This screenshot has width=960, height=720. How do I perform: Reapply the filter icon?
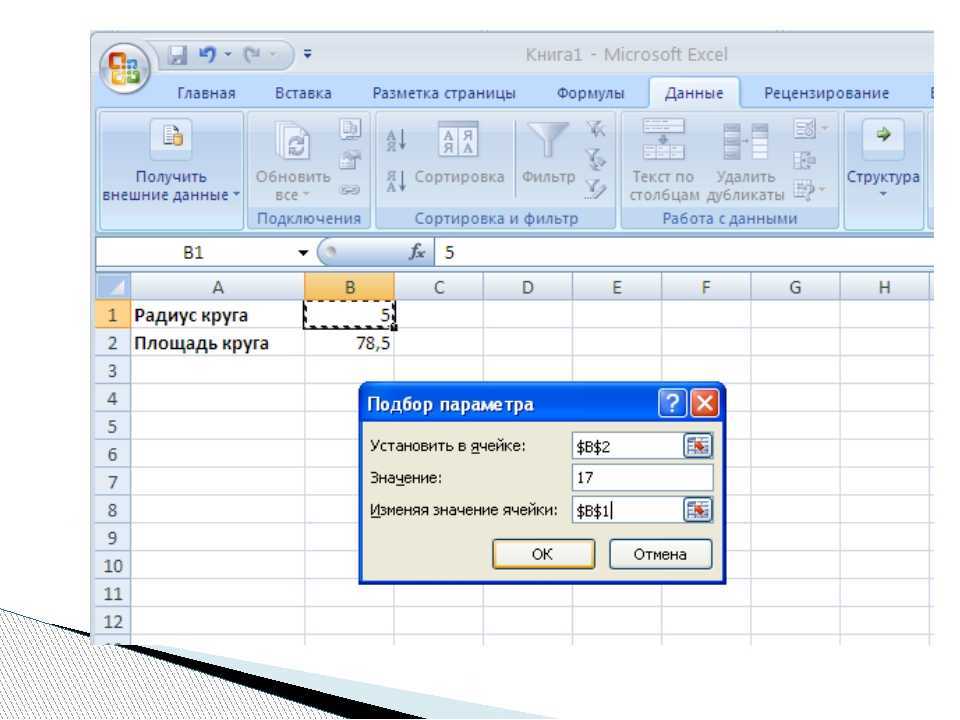pyautogui.click(x=595, y=159)
